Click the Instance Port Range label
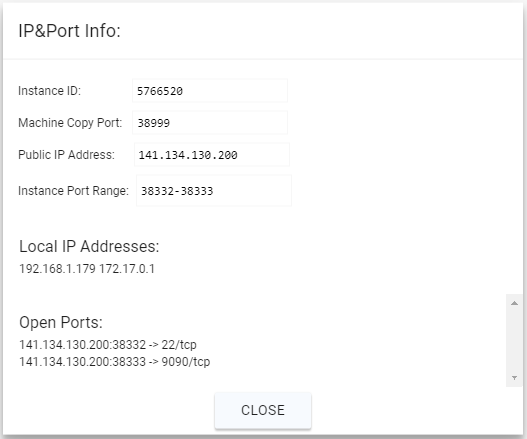This screenshot has width=527, height=439. [73, 191]
